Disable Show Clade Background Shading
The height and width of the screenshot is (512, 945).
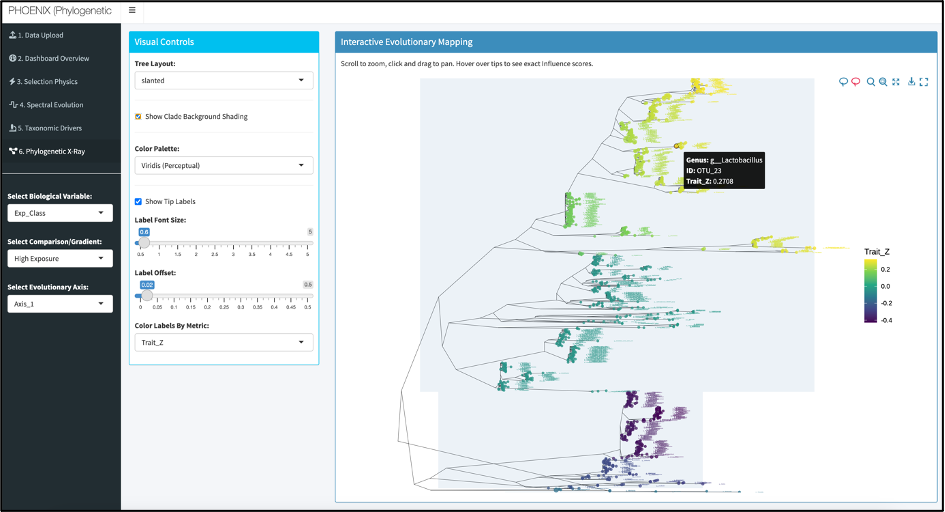(x=139, y=116)
